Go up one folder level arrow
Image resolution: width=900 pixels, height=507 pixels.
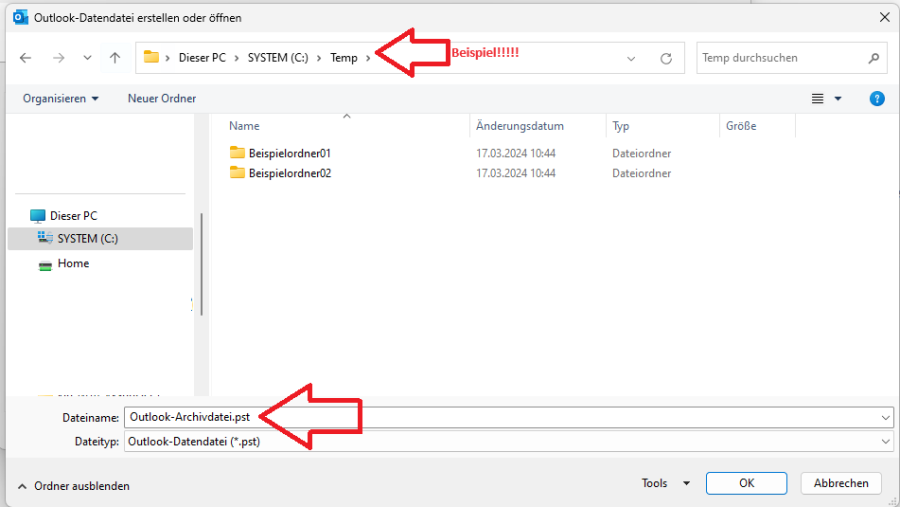115,58
